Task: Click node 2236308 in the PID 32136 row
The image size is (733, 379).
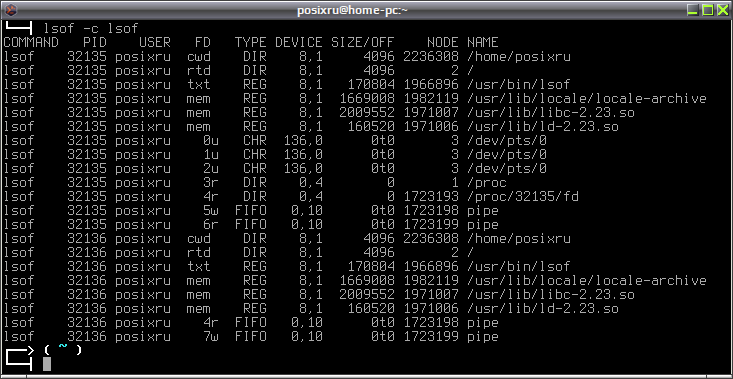Action: point(431,239)
